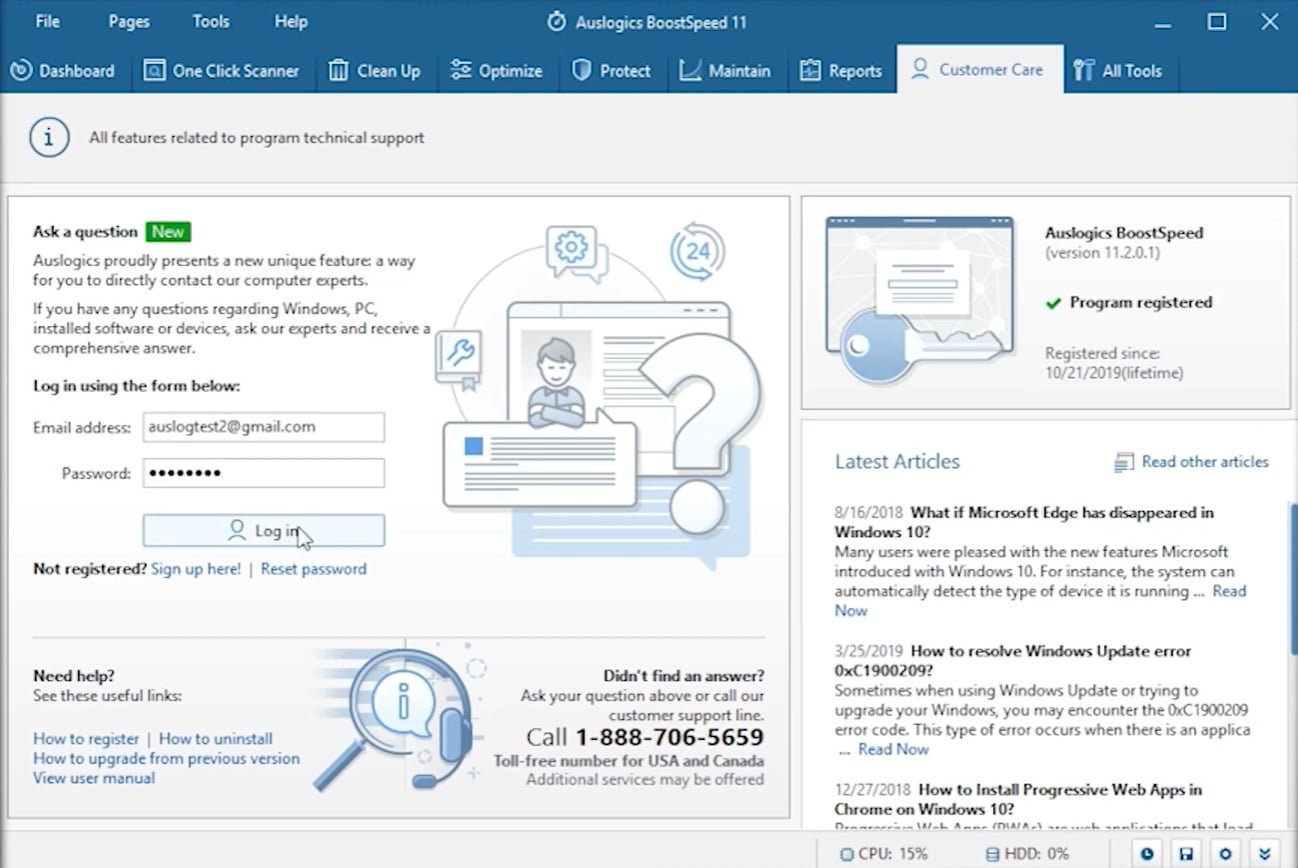Viewport: 1298px width, 868px height.
Task: Open the File menu
Action: (47, 21)
